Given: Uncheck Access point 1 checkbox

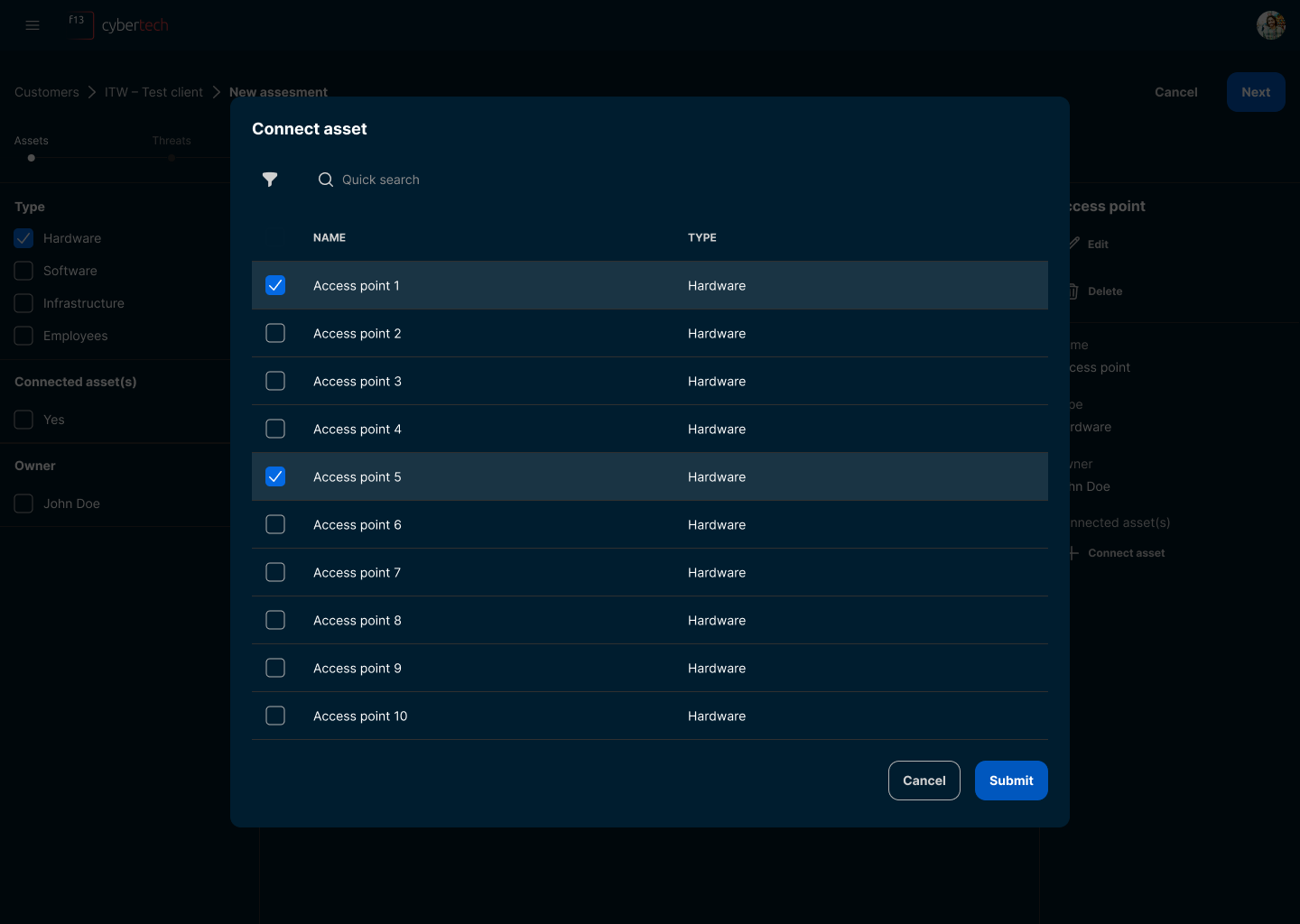Looking at the screenshot, I should coord(275,285).
